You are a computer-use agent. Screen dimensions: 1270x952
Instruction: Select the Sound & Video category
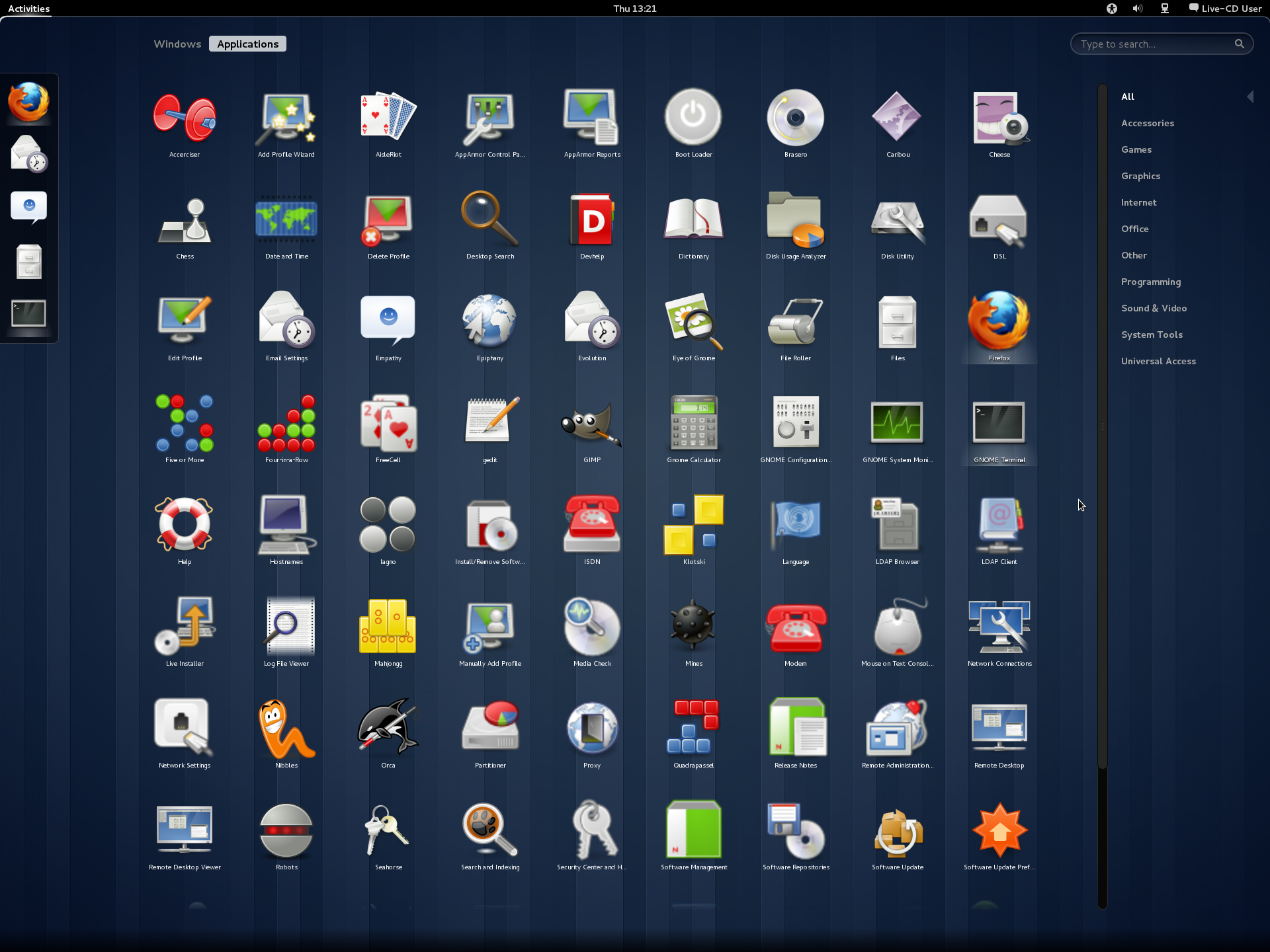[x=1154, y=308]
